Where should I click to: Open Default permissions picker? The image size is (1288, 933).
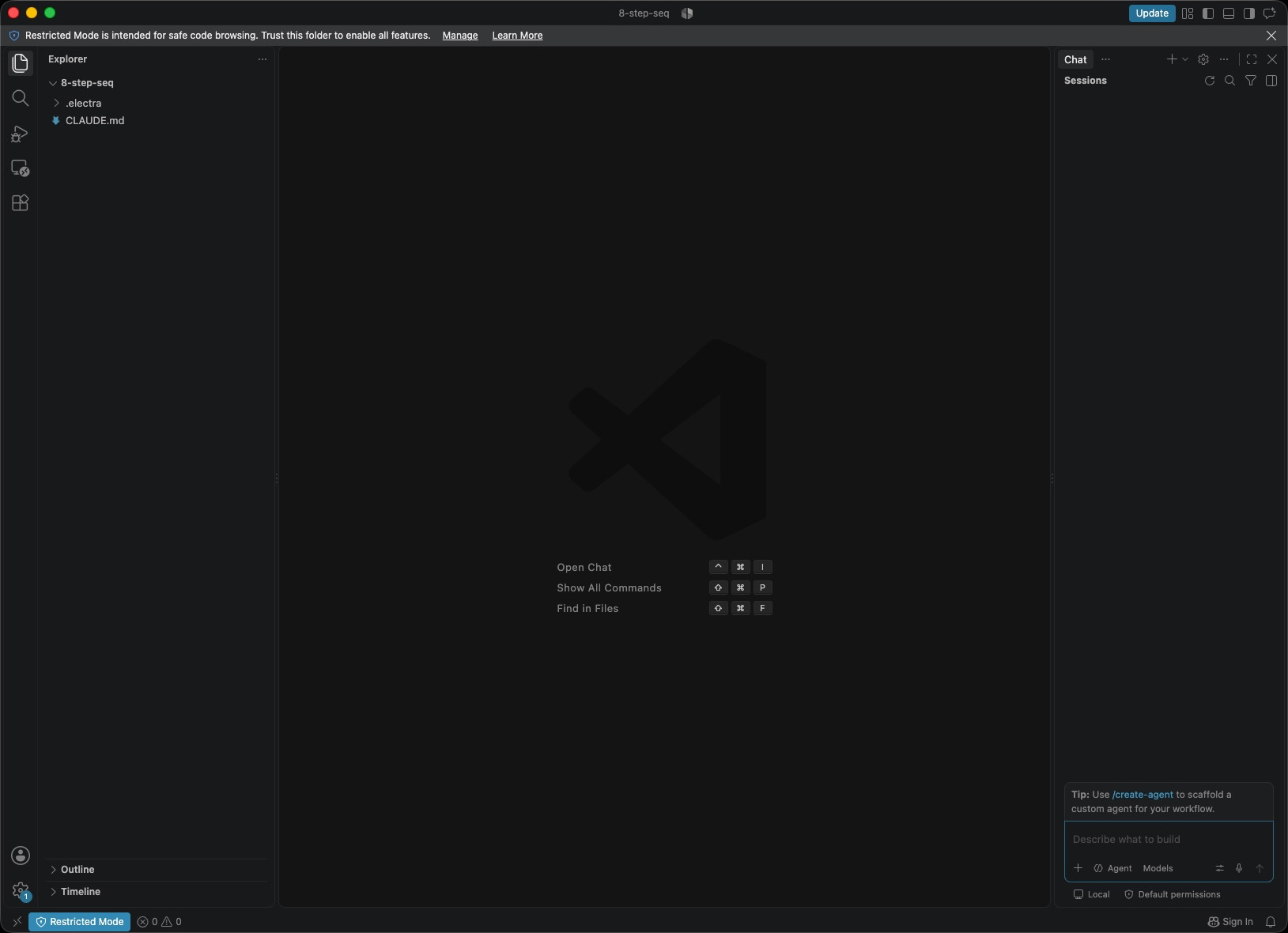[1173, 895]
